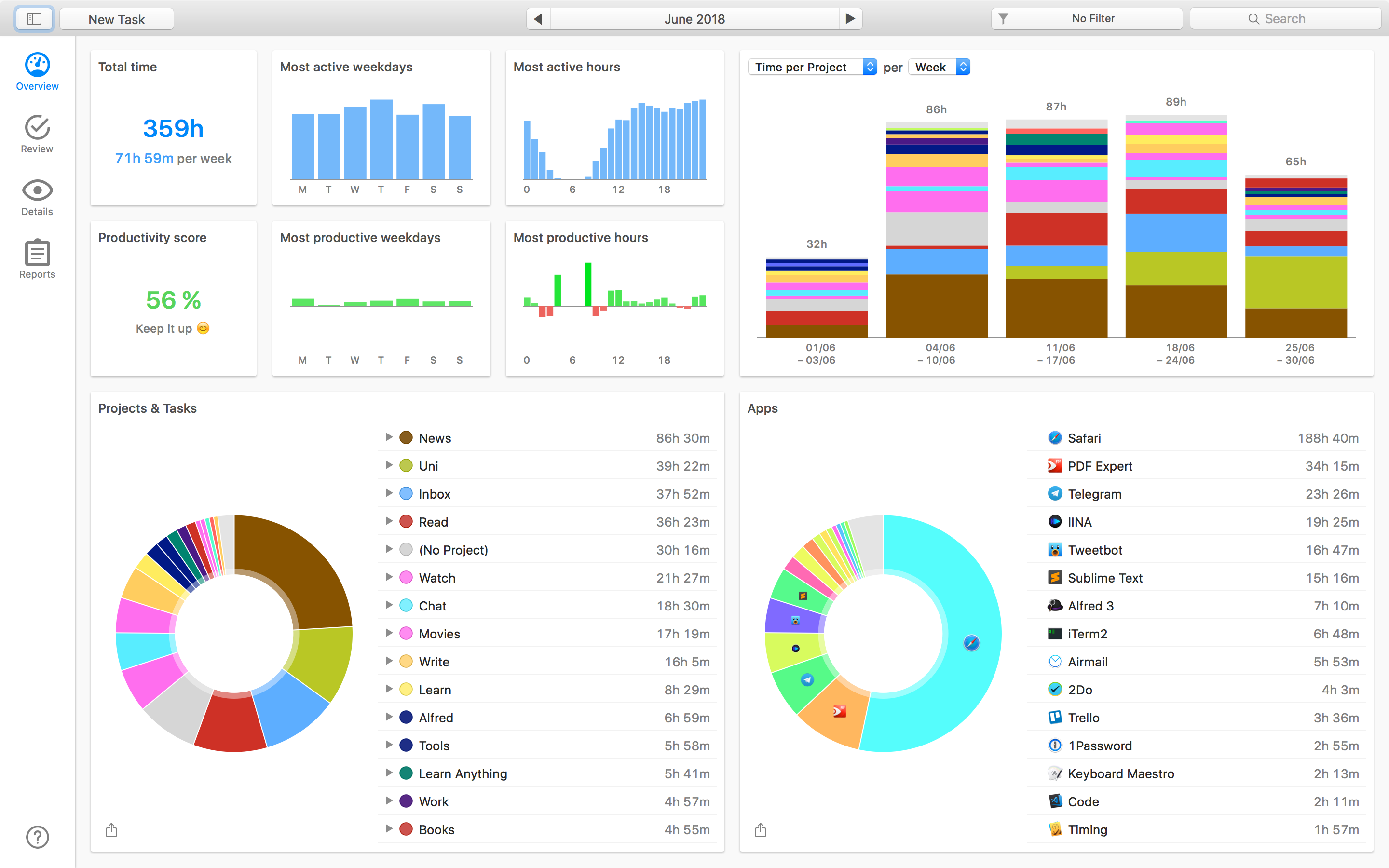Click the help question mark icon
This screenshot has width=1389, height=868.
37,837
